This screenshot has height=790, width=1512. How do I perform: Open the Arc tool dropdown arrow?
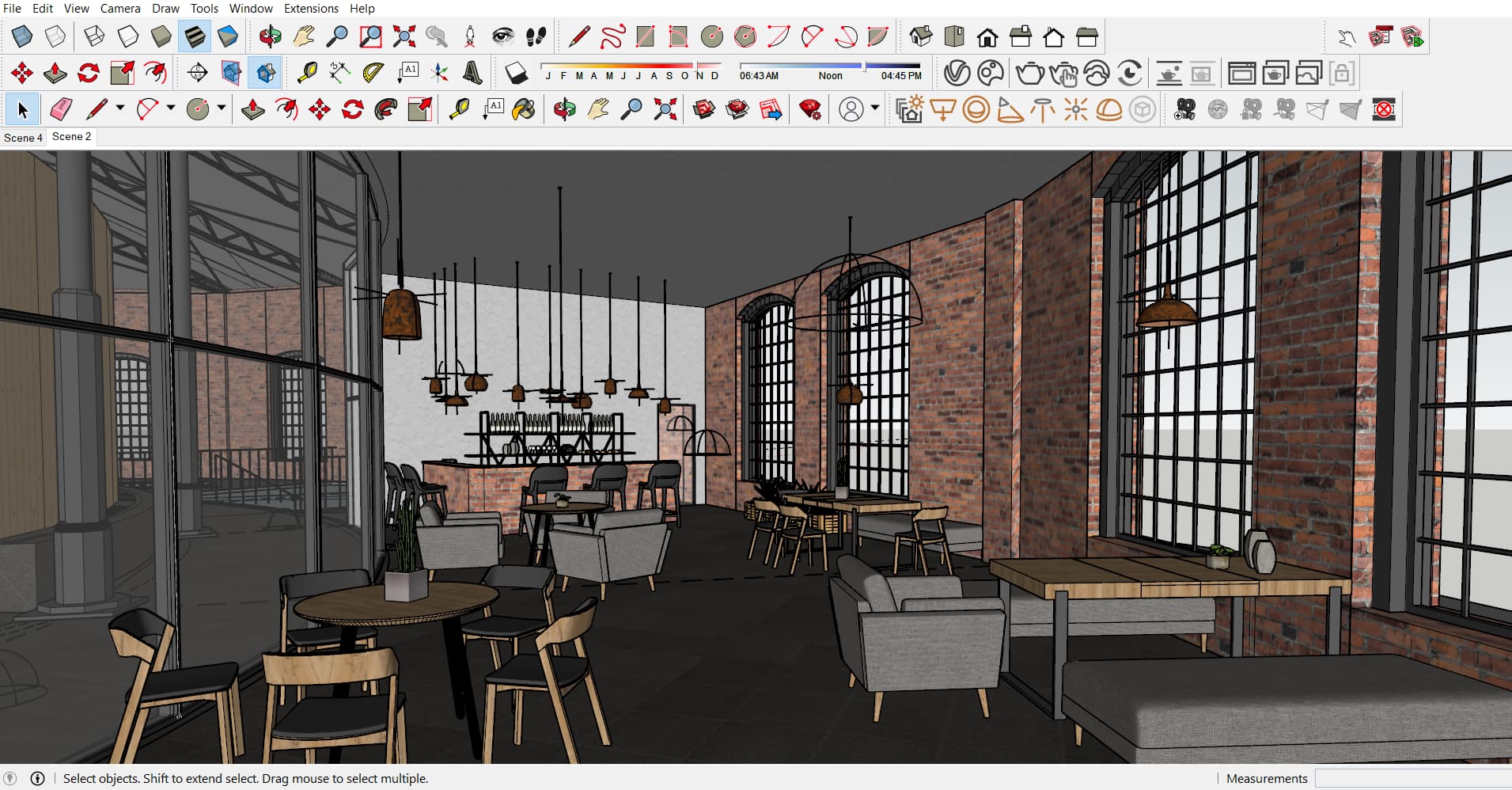click(171, 108)
